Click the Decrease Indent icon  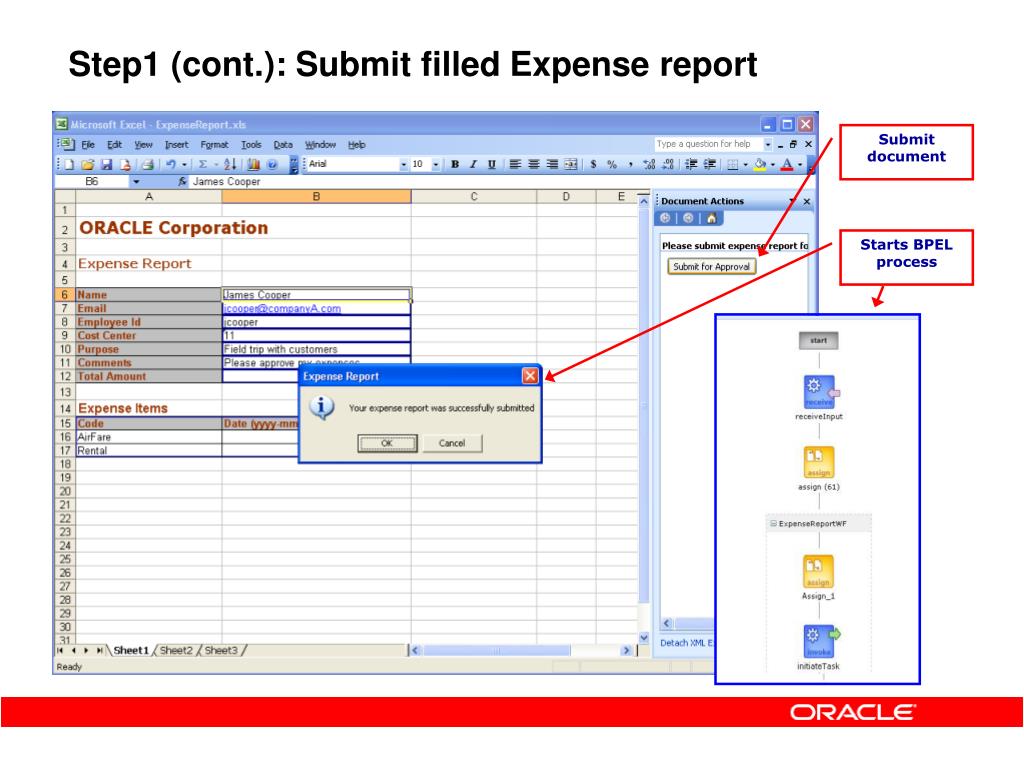[691, 165]
